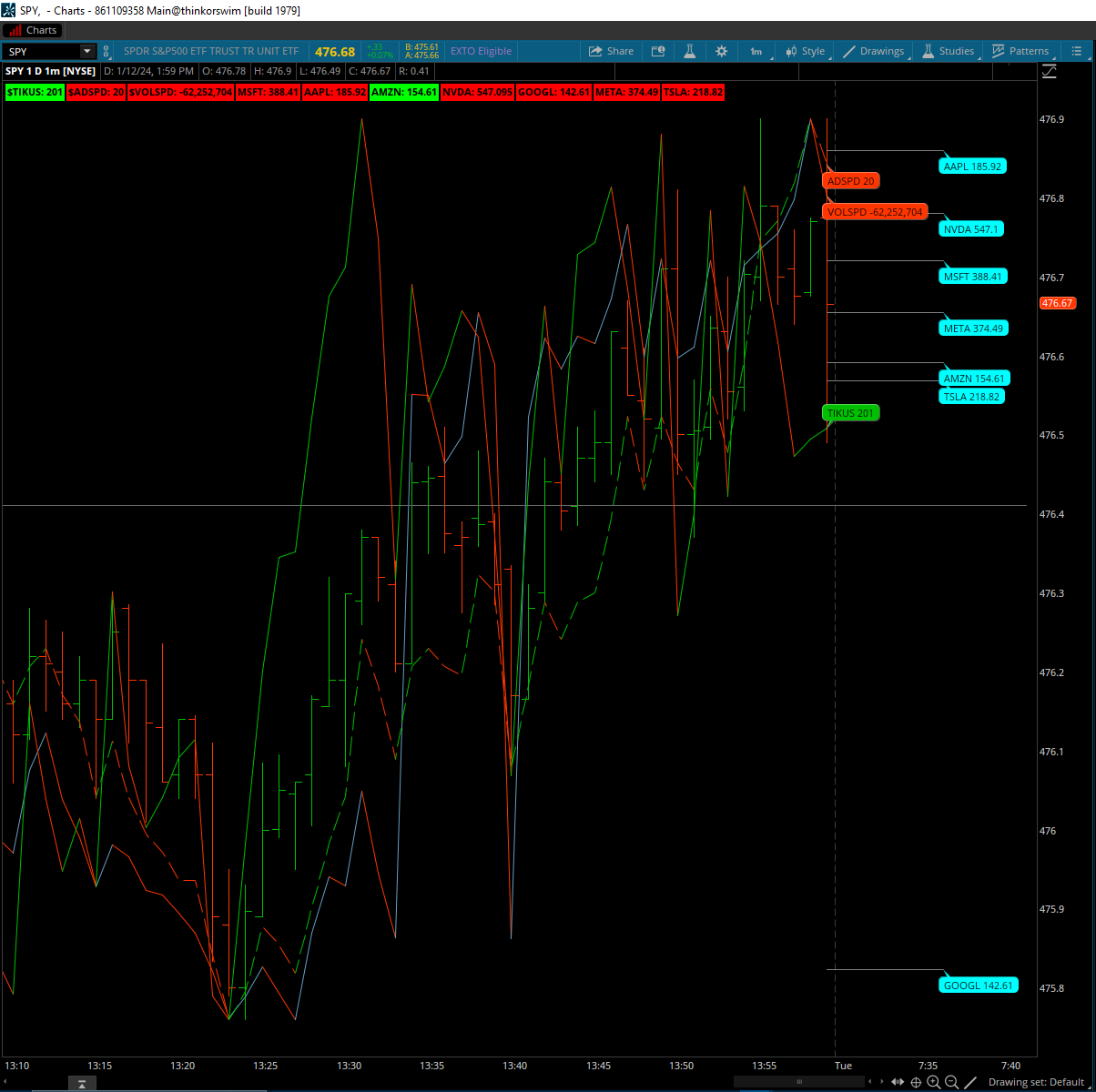
Task: Open the 1m timeframe dropdown
Action: [x=756, y=52]
